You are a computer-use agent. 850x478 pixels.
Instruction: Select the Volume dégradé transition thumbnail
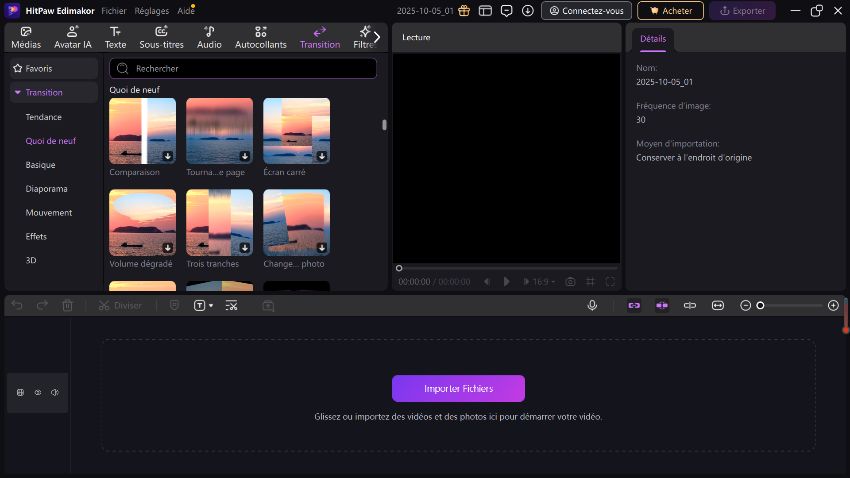pos(142,222)
